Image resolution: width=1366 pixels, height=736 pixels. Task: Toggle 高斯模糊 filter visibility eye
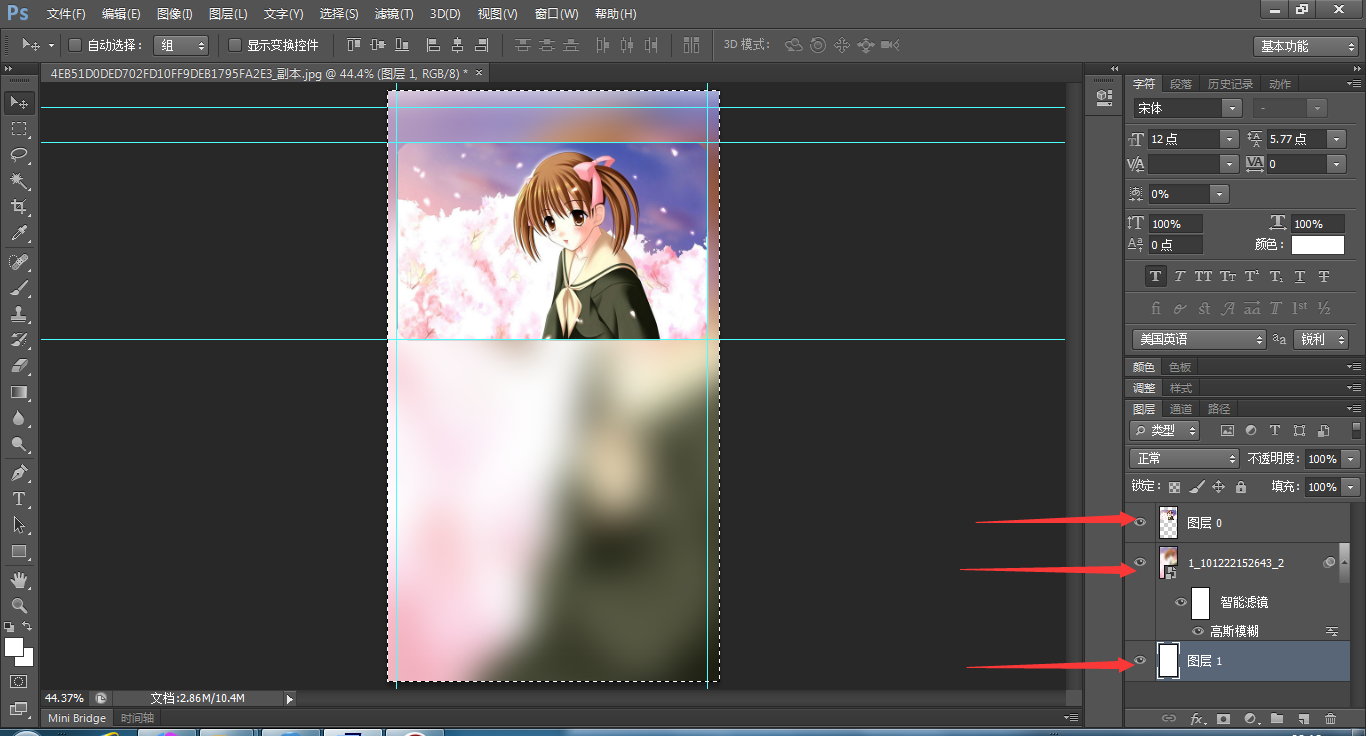[x=1198, y=631]
